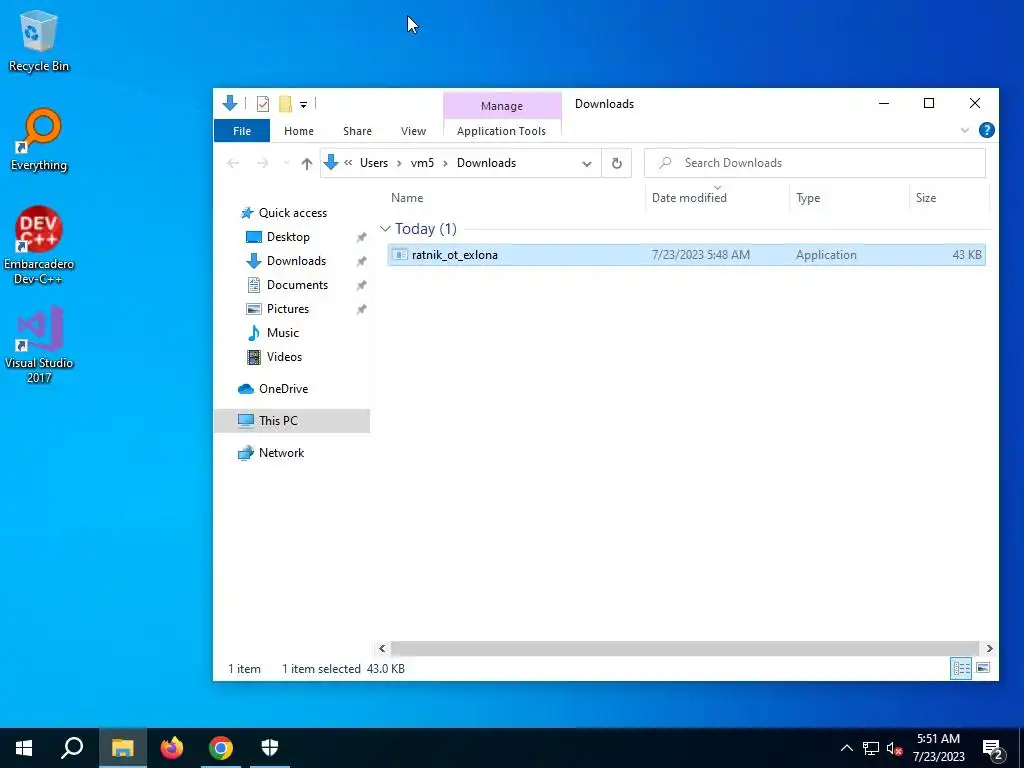Screen dimensions: 1024x768
Task: Open the Recent locations dropdown arrow
Action: 285,163
